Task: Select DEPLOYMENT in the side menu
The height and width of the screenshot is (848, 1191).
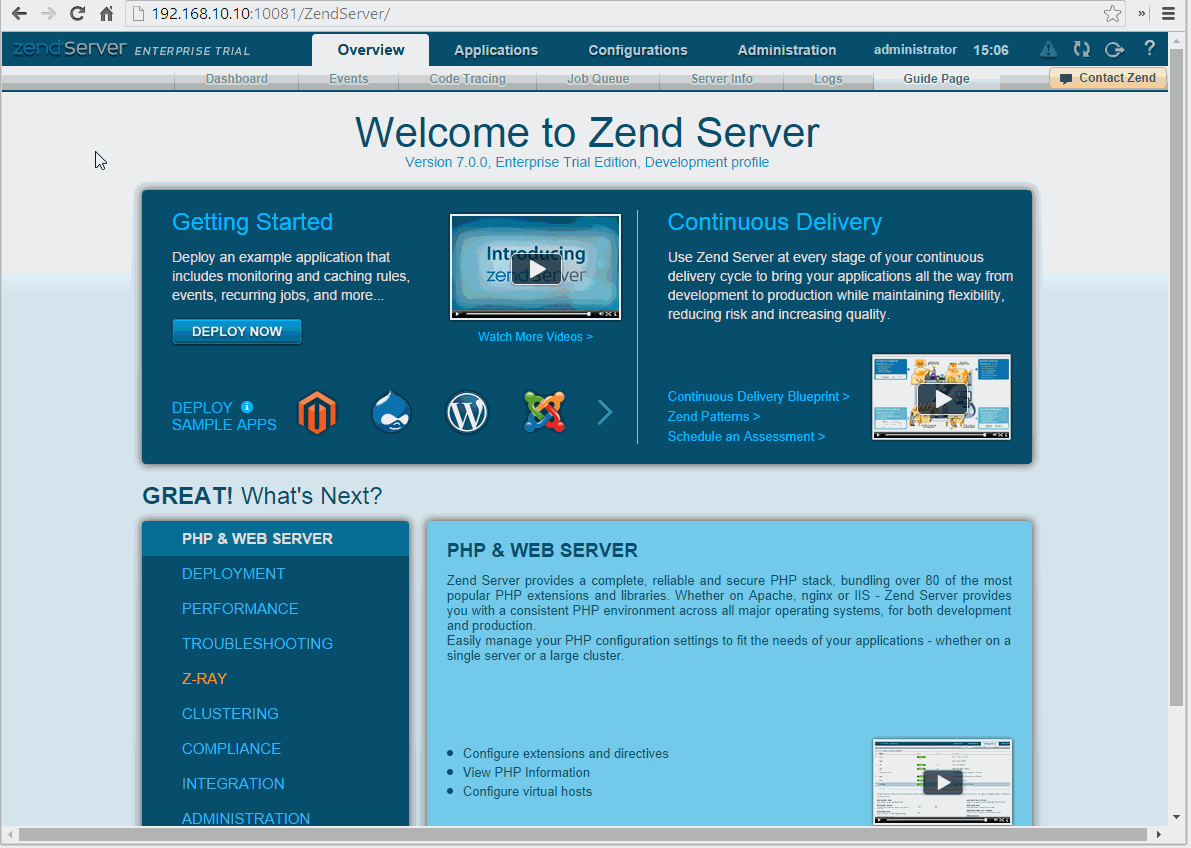Action: pos(276,574)
